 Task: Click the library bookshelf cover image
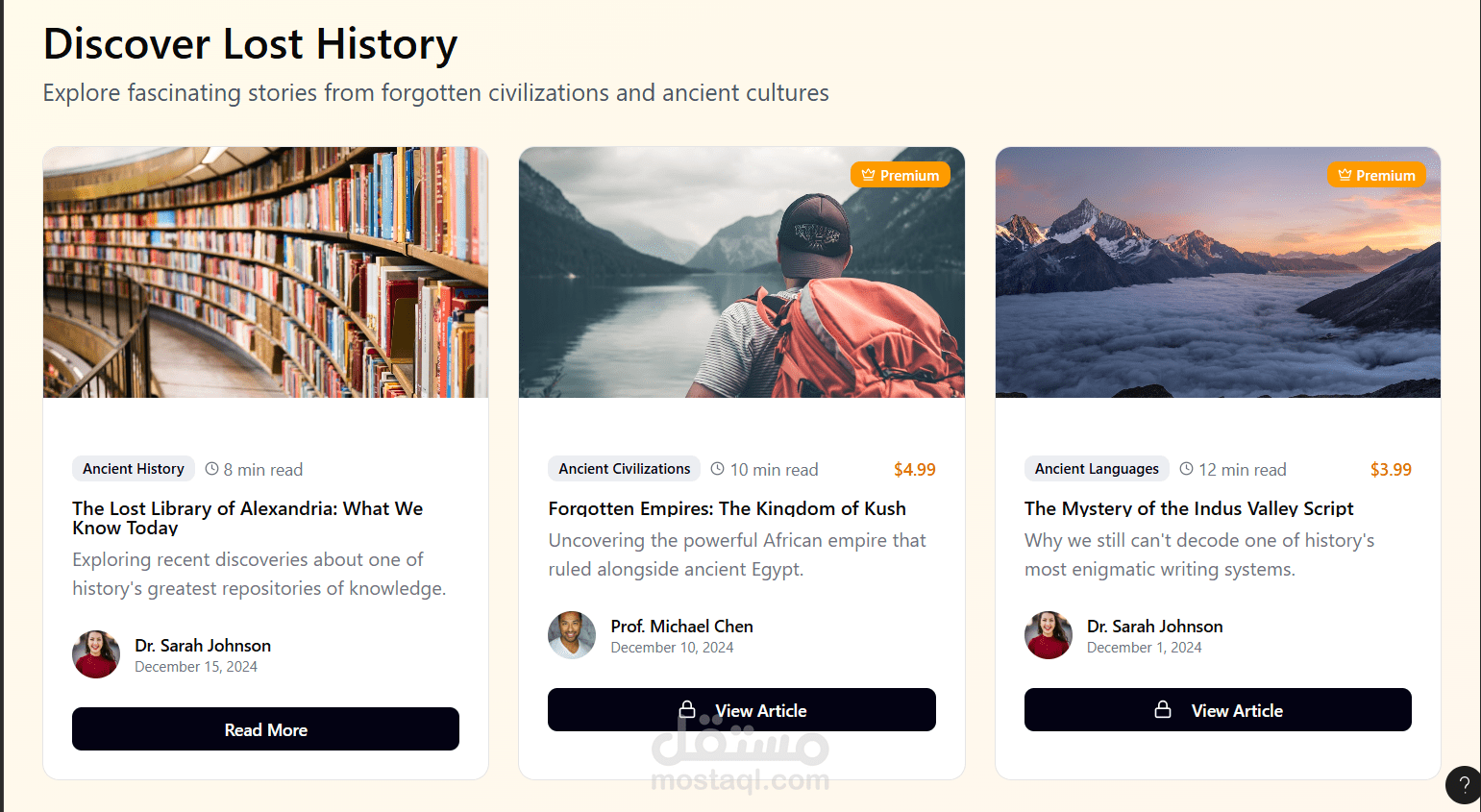(x=265, y=272)
